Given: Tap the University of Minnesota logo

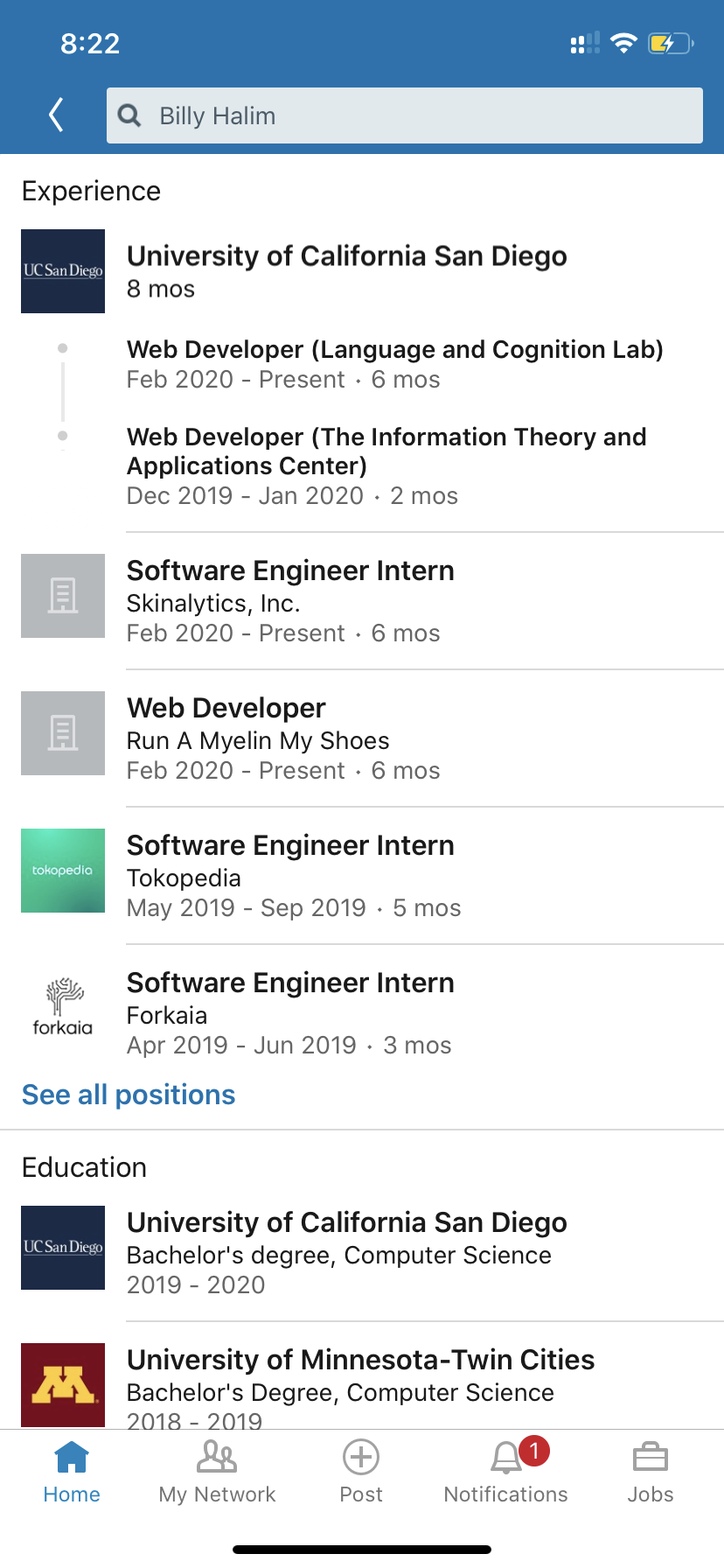Looking at the screenshot, I should [63, 1384].
